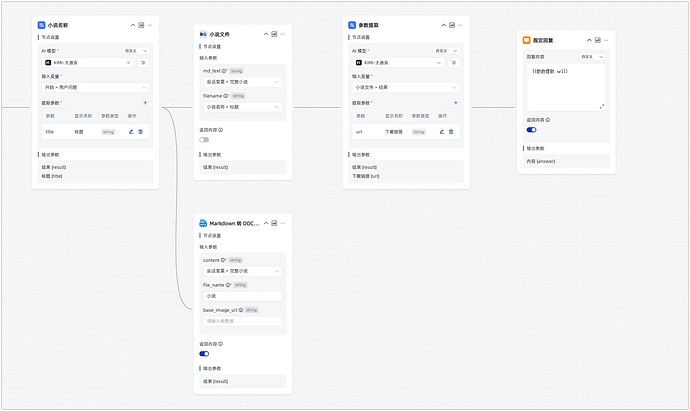Expand reply content editor in 指定回复
This screenshot has height=411, width=690.
coord(602,106)
